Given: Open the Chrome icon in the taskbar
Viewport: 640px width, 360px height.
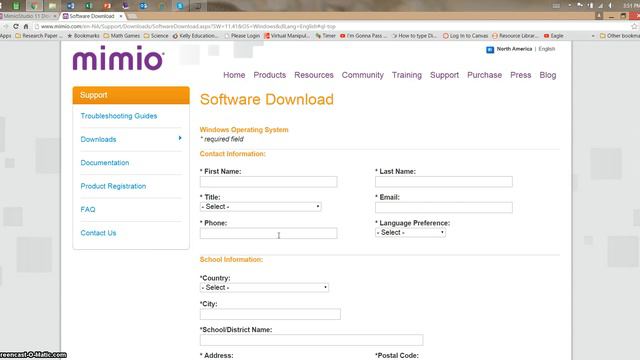Looking at the screenshot, I should click(34, 6).
